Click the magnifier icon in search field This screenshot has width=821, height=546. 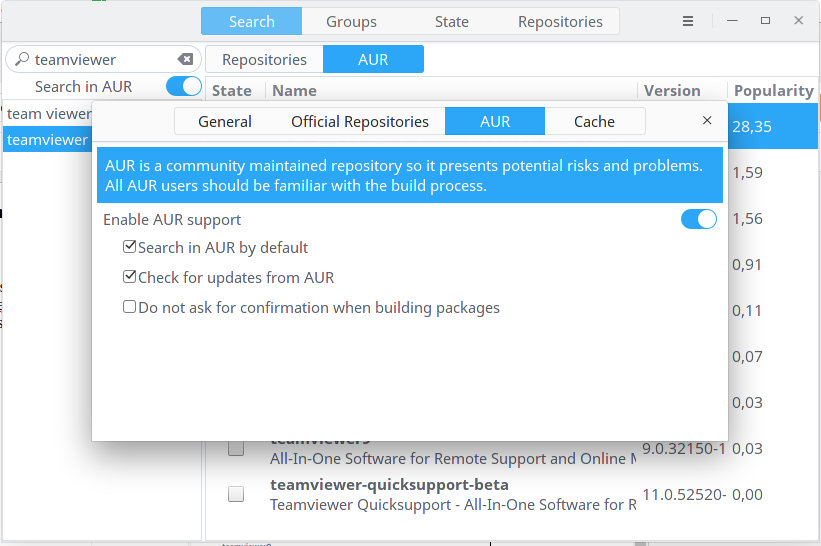pyautogui.click(x=21, y=59)
